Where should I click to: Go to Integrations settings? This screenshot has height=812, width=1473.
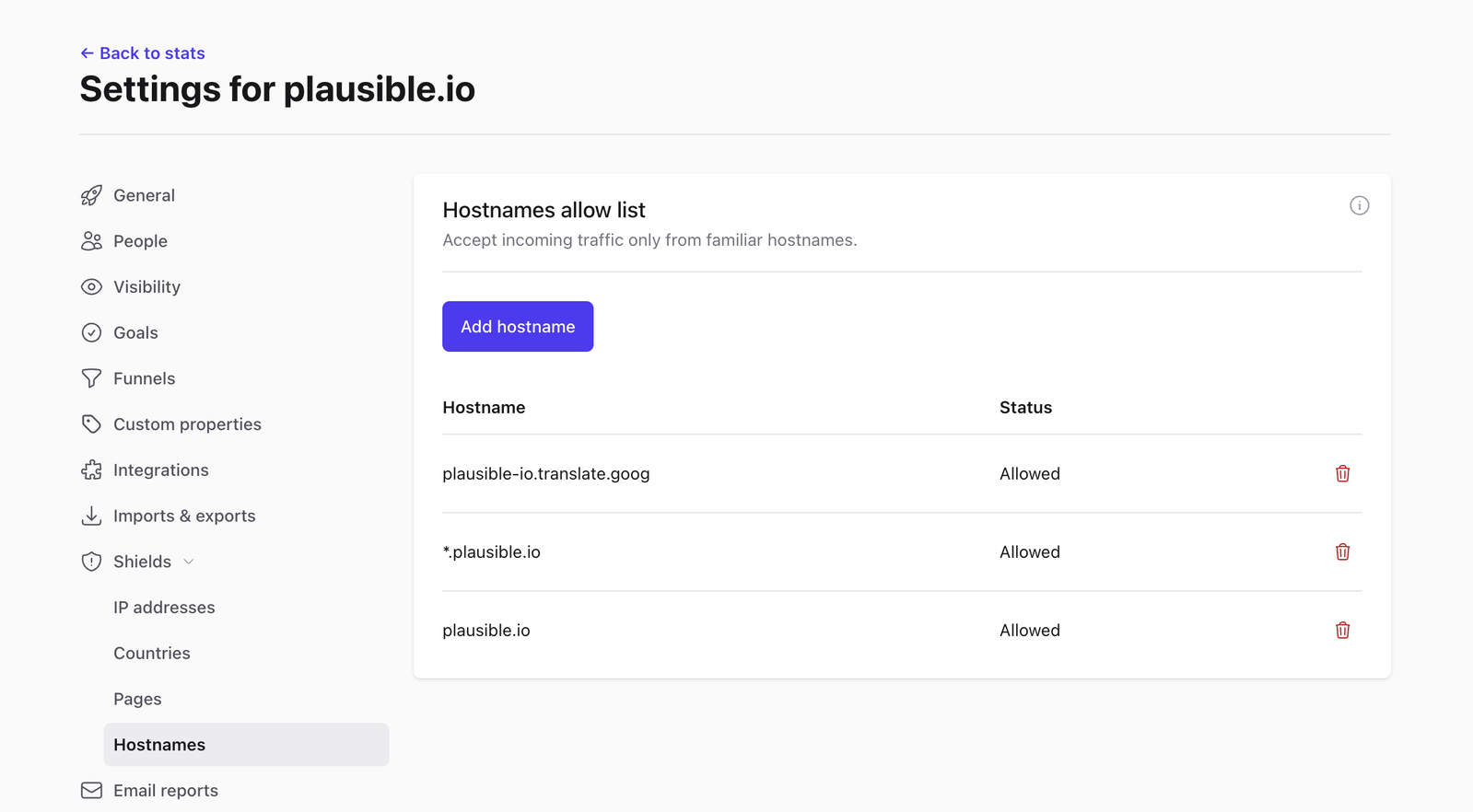[160, 470]
